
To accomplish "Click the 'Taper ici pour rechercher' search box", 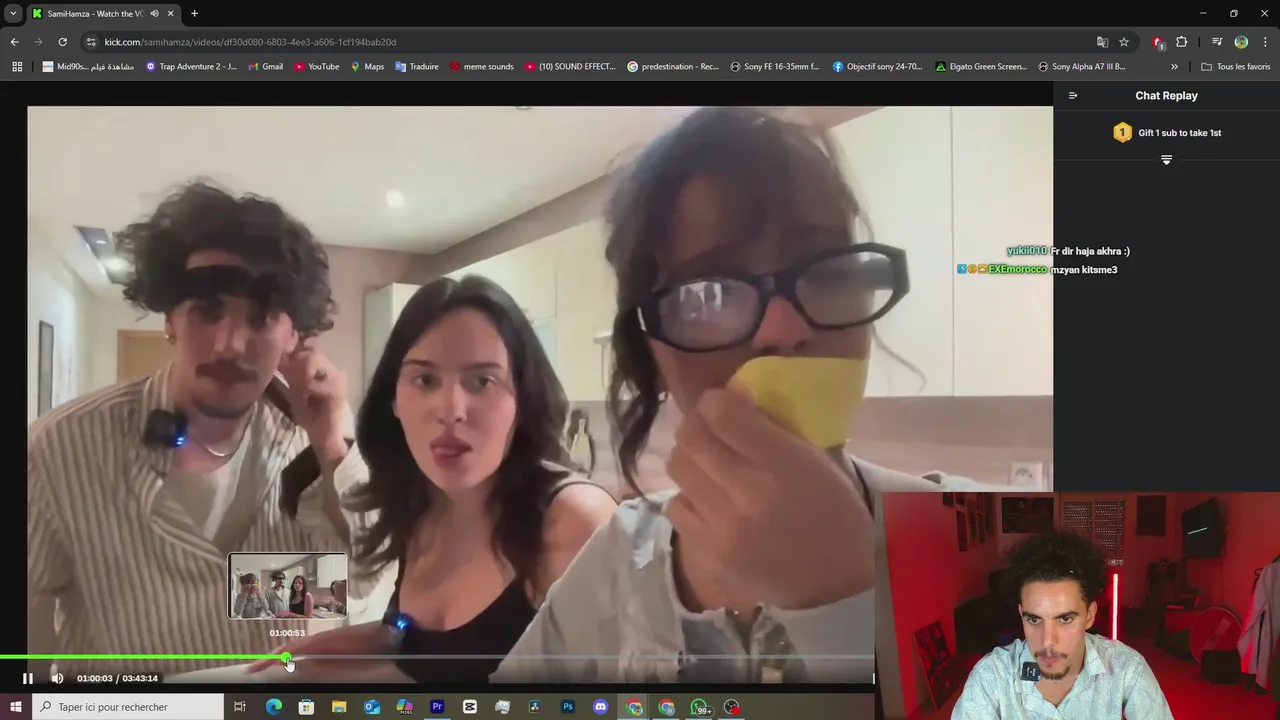I will pos(128,707).
